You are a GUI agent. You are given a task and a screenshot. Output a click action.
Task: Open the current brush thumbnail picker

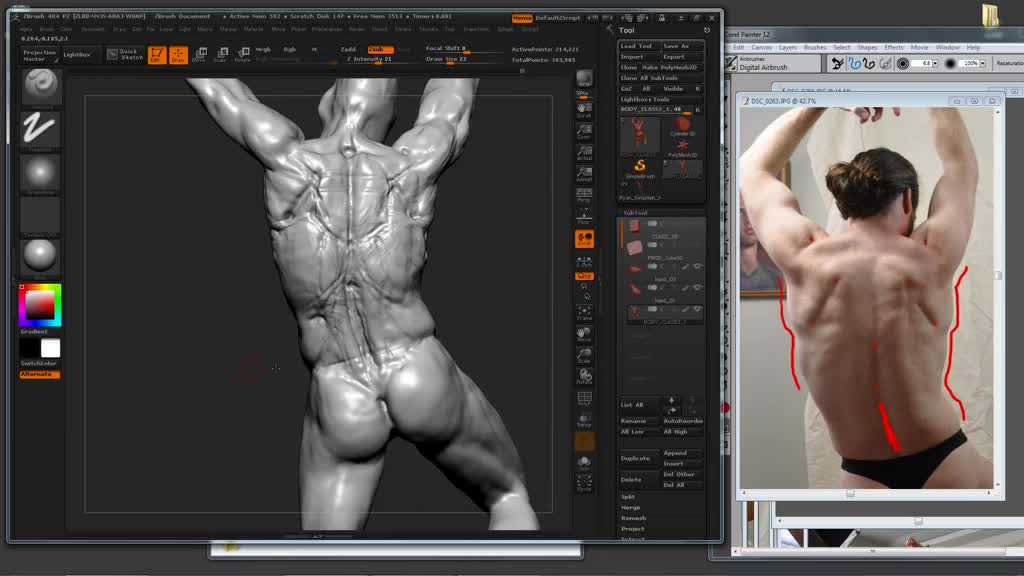coord(40,86)
